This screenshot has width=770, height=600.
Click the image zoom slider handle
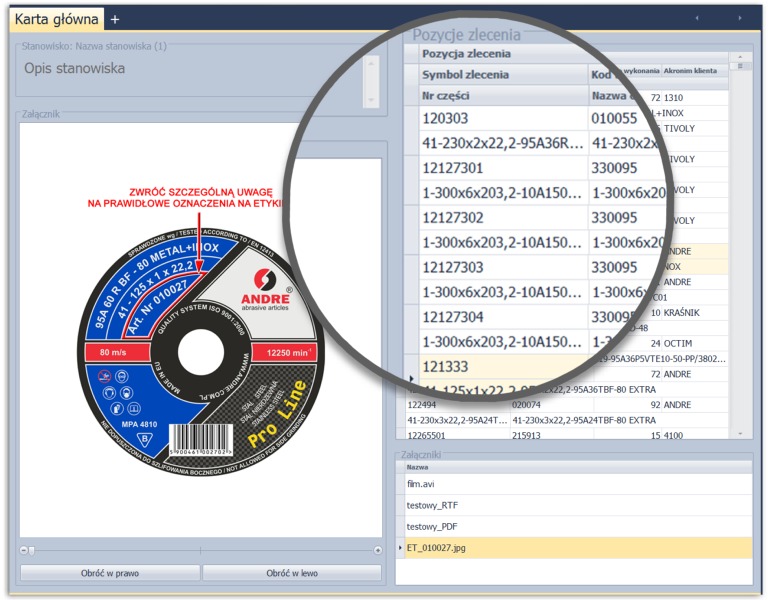click(x=31, y=550)
